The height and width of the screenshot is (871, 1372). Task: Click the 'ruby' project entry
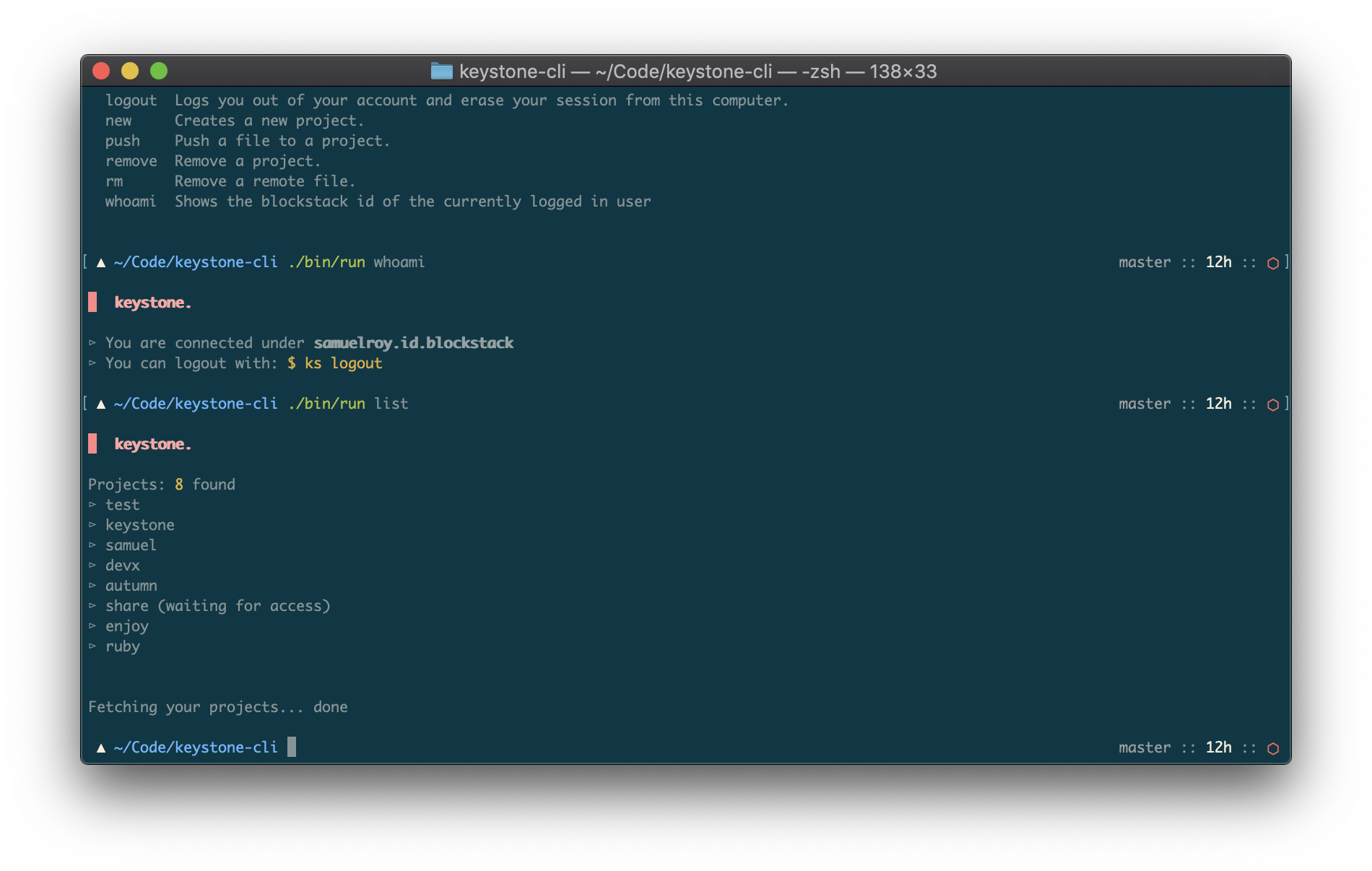click(x=123, y=646)
